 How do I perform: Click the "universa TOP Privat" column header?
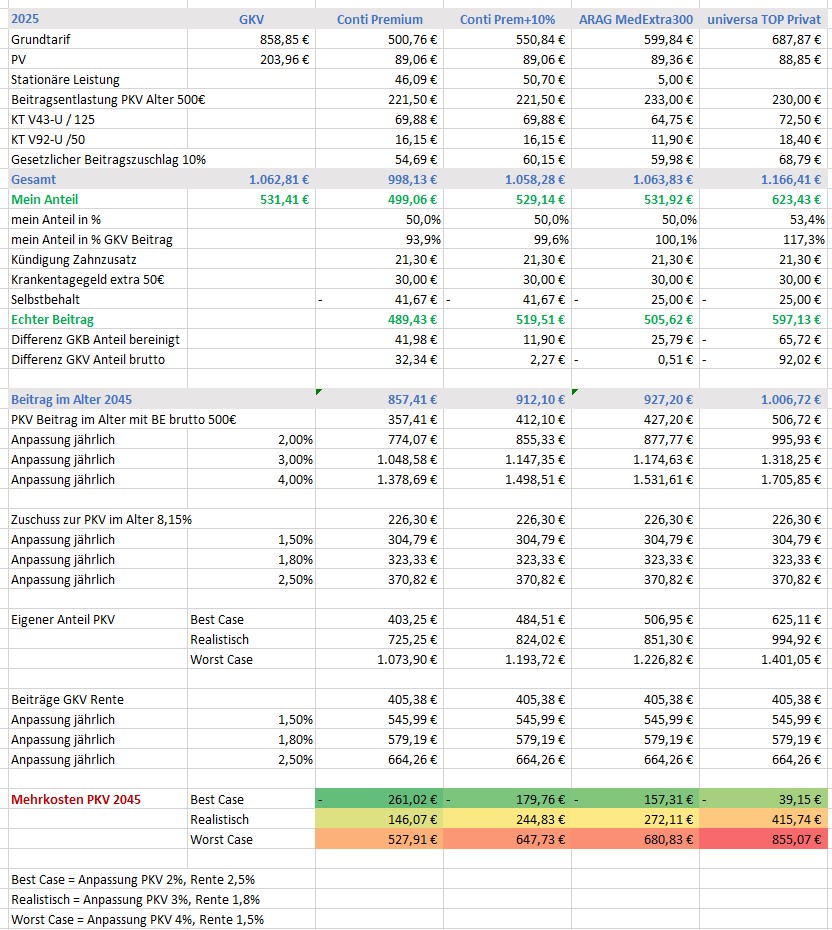coord(765,19)
